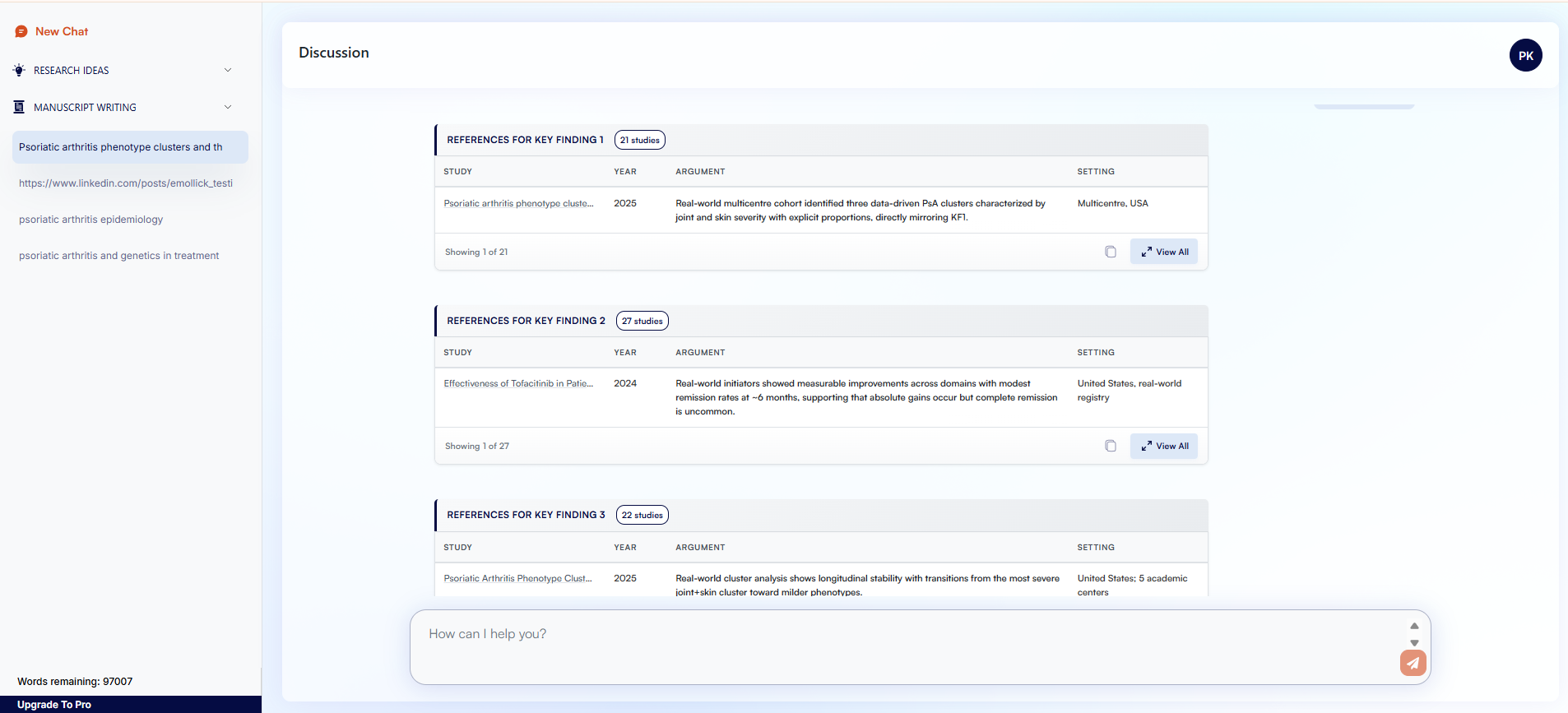Open the linkedin.com posts chat entry

click(x=126, y=183)
